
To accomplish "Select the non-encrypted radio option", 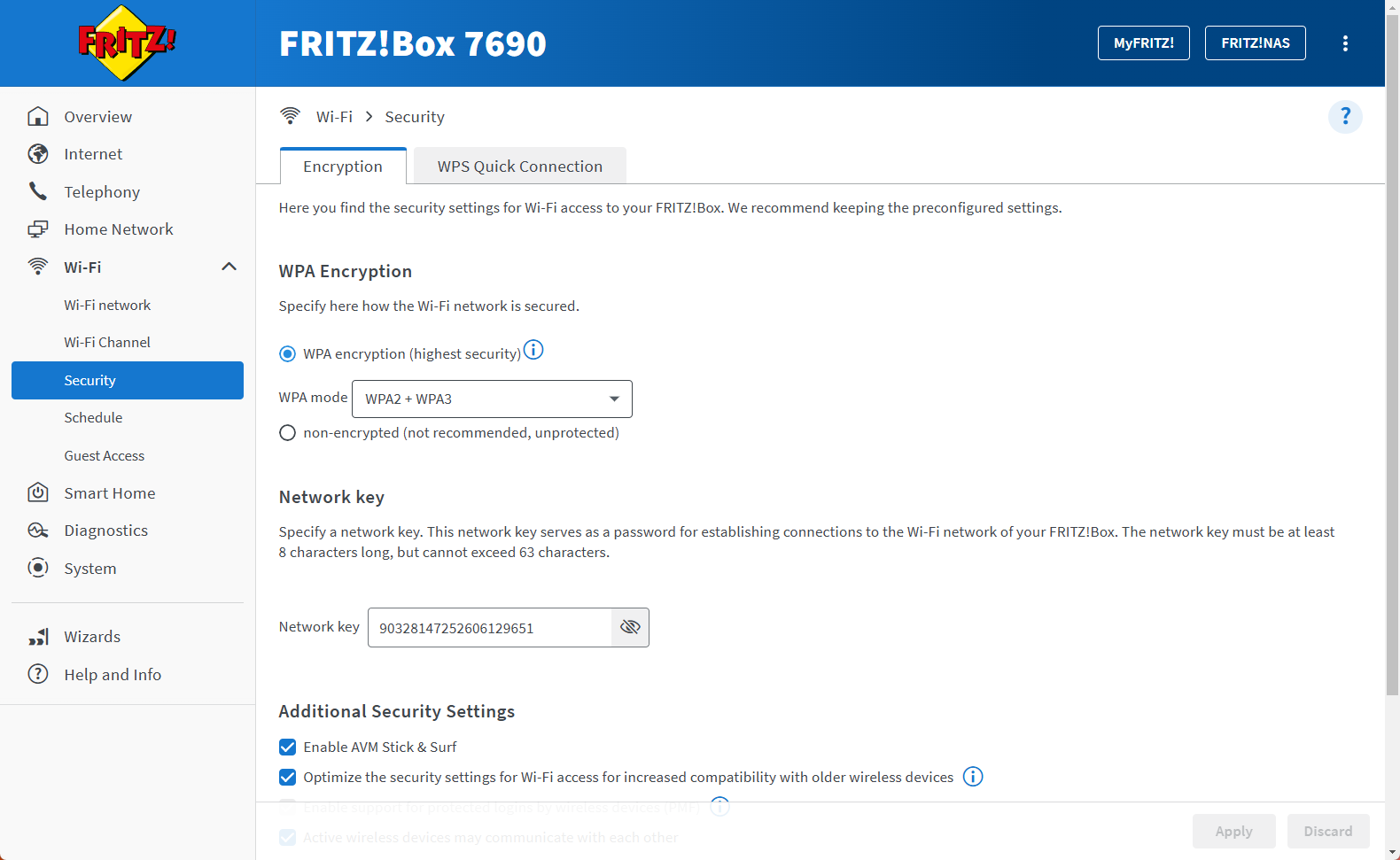I will [287, 433].
